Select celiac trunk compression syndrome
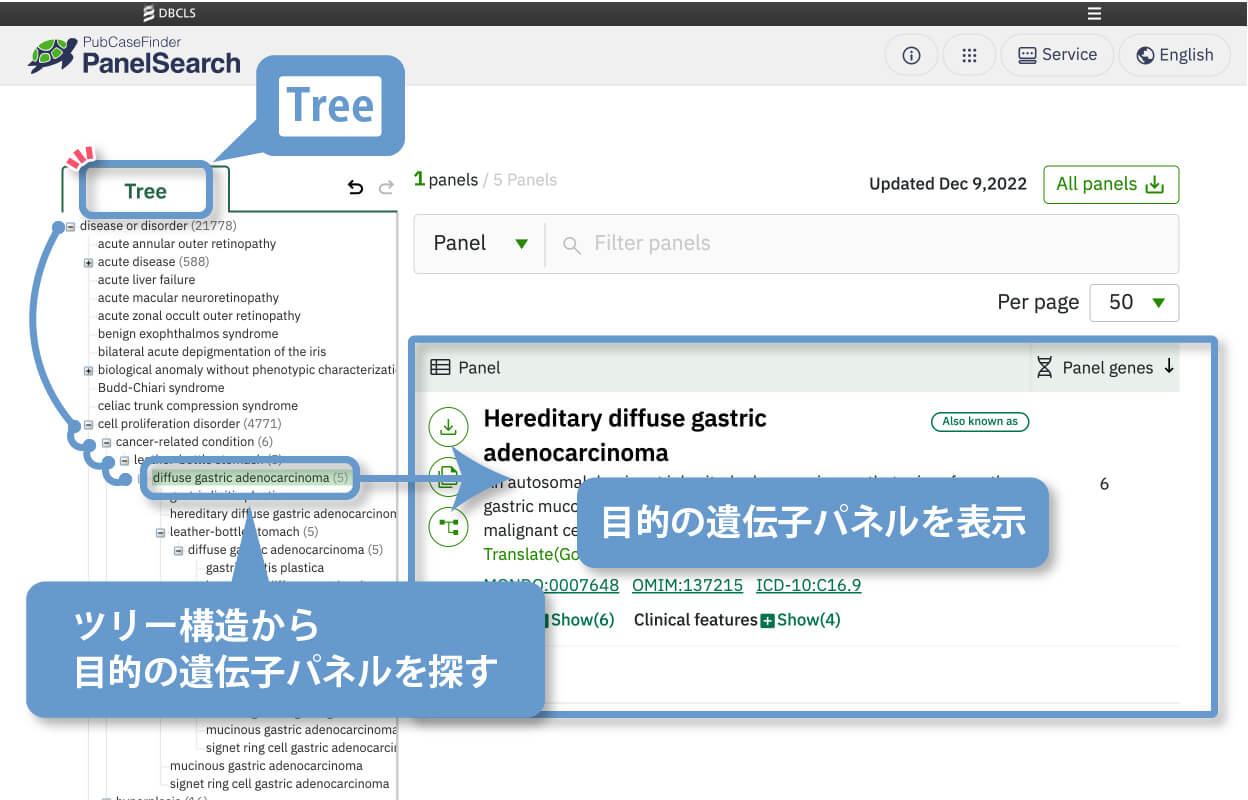 point(198,406)
